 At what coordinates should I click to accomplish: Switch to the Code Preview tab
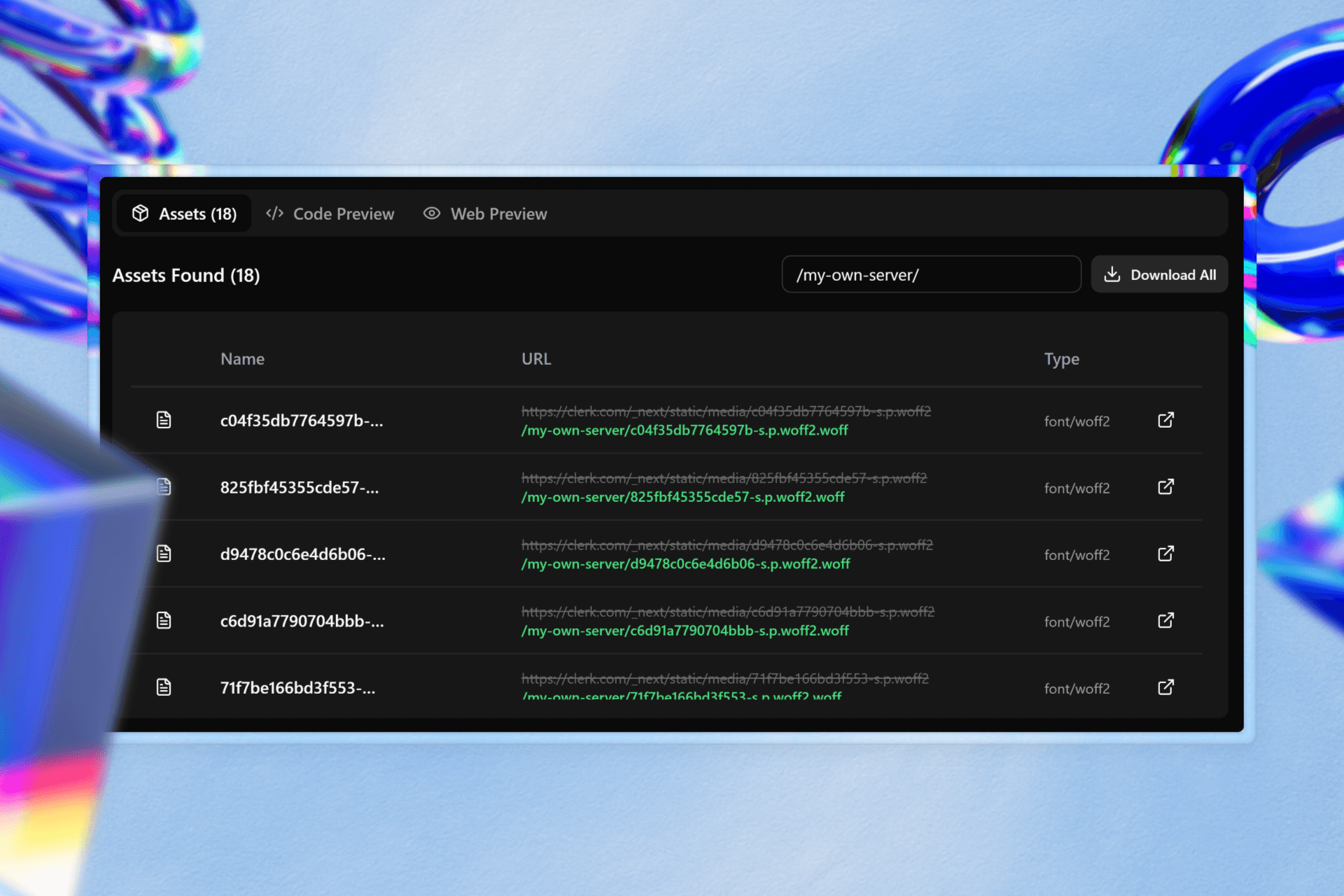pos(330,214)
